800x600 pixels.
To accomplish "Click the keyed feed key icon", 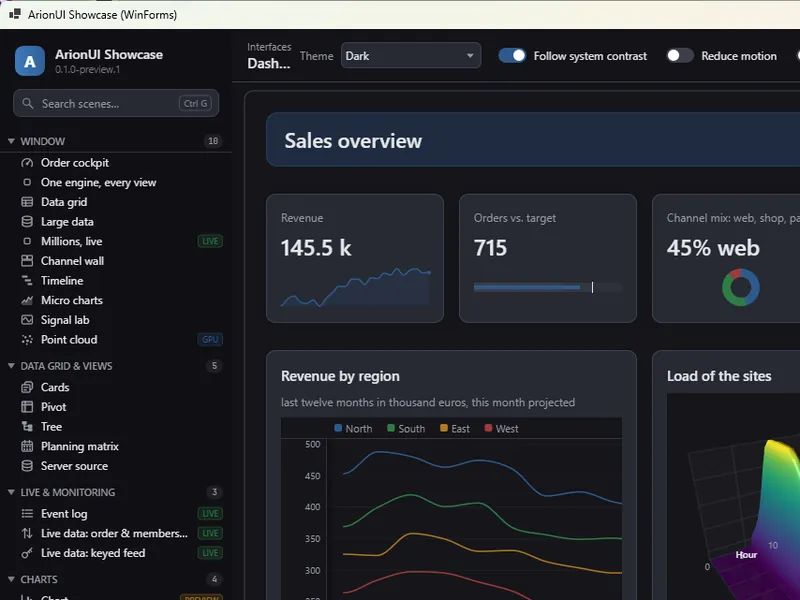I will click(27, 553).
